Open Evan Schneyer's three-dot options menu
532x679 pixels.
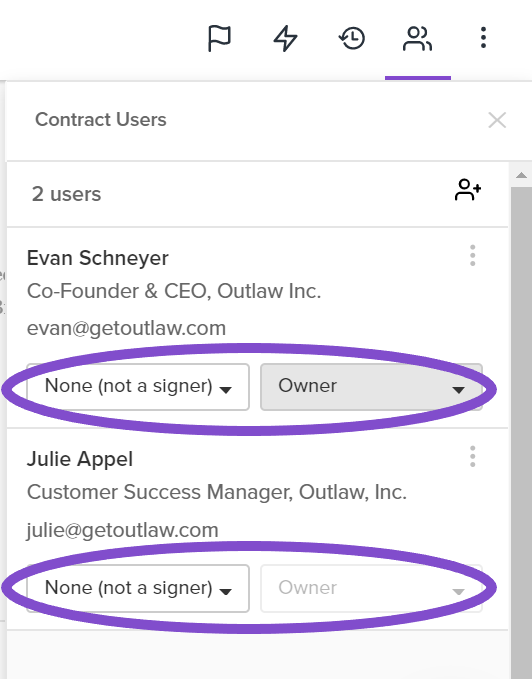473,255
